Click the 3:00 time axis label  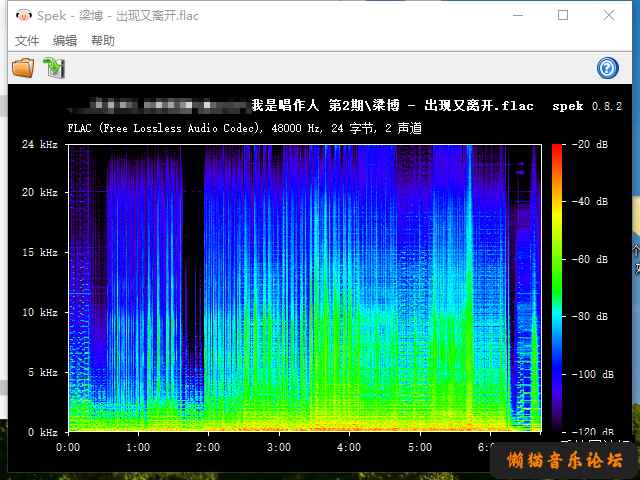click(279, 447)
